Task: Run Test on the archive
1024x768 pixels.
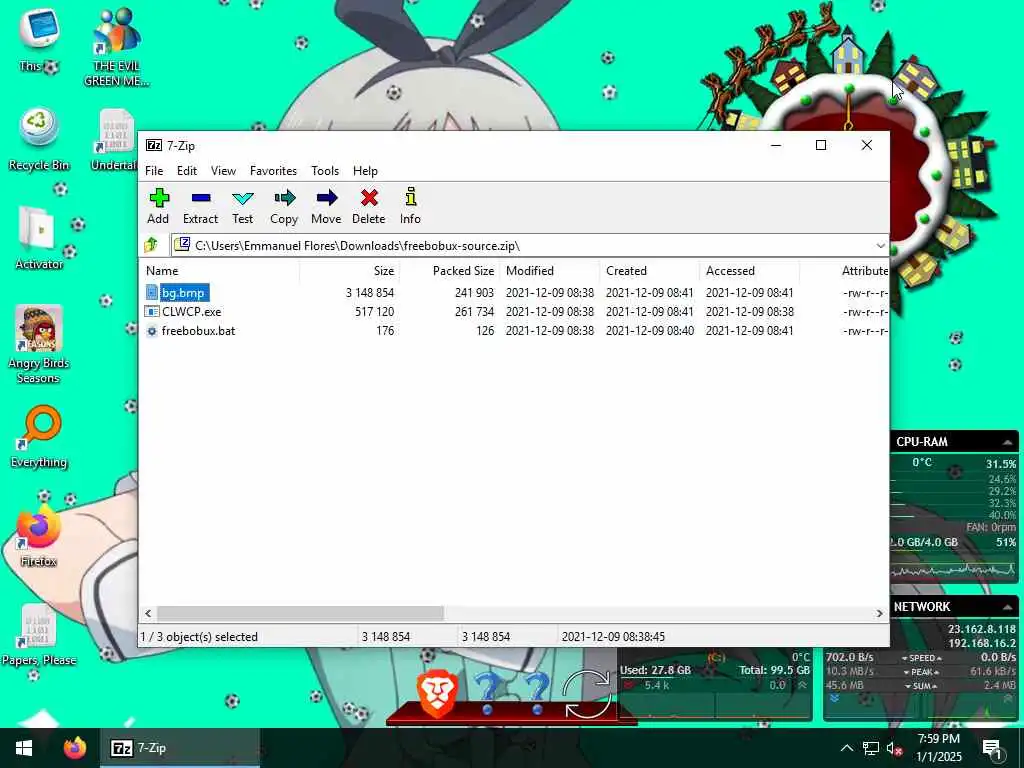Action: 242,206
